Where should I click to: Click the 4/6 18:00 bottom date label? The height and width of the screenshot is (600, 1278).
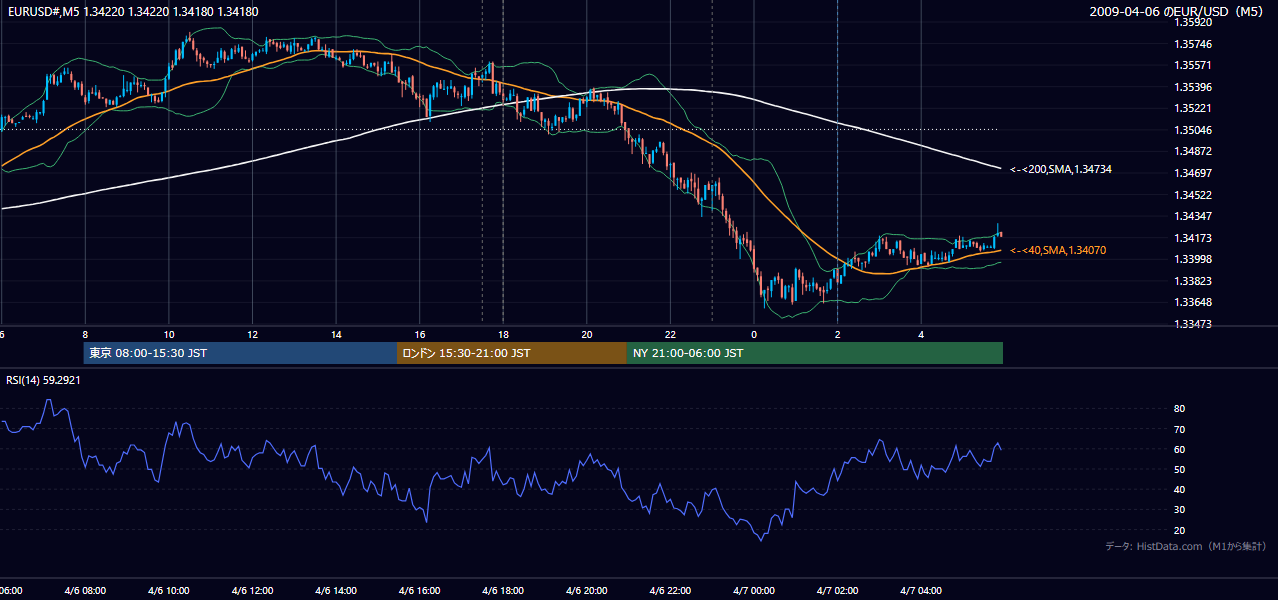point(503,591)
